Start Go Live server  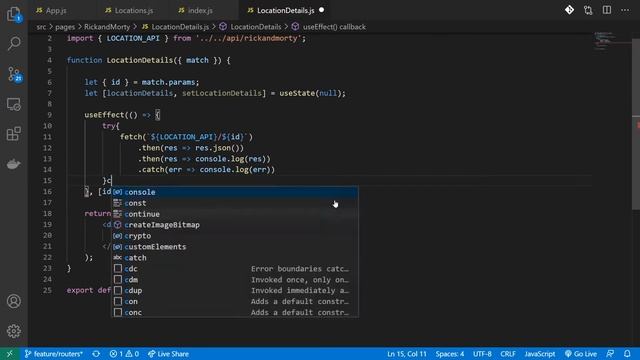581,354
